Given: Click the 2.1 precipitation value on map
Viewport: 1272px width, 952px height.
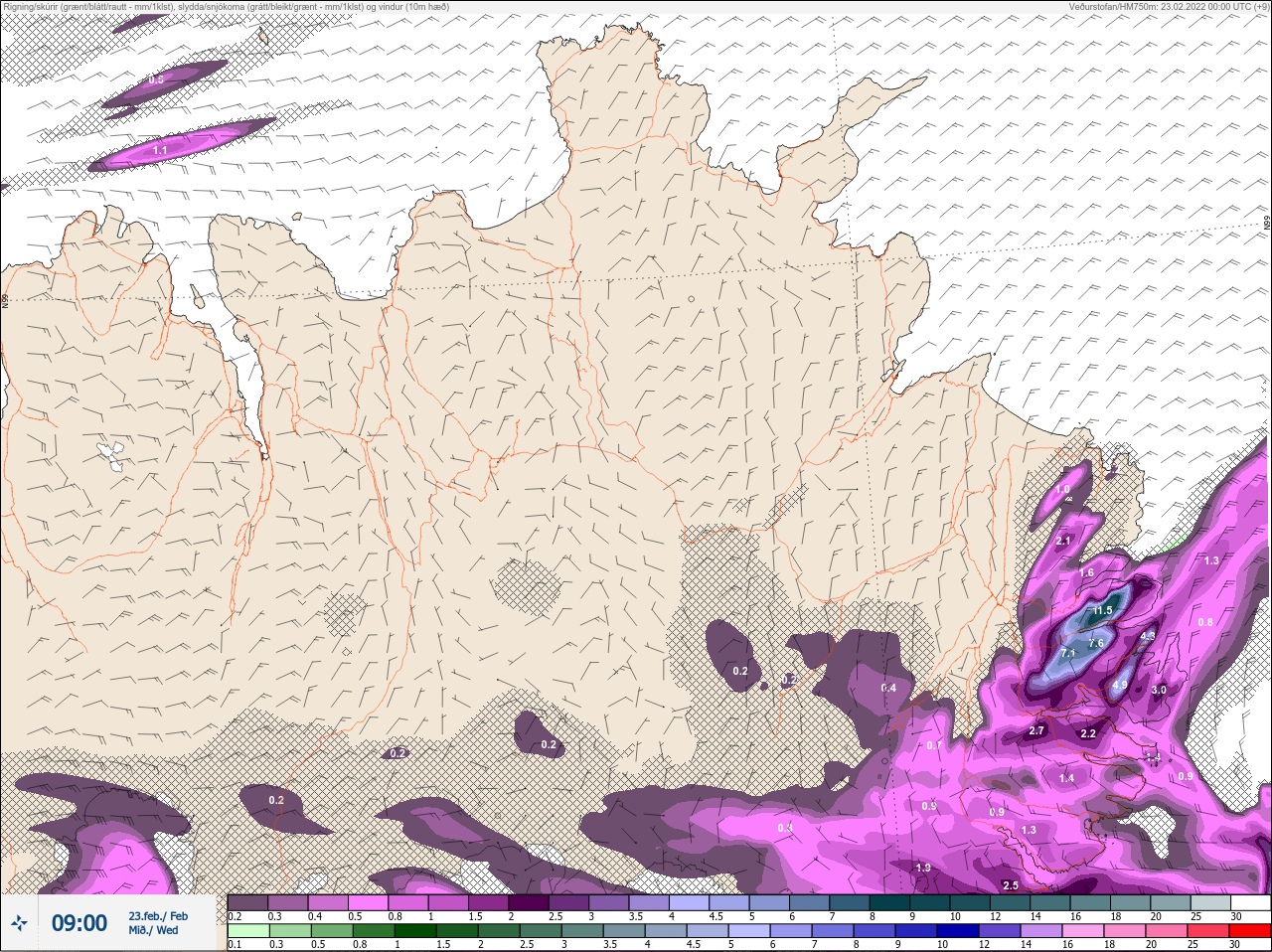Looking at the screenshot, I should [1063, 541].
